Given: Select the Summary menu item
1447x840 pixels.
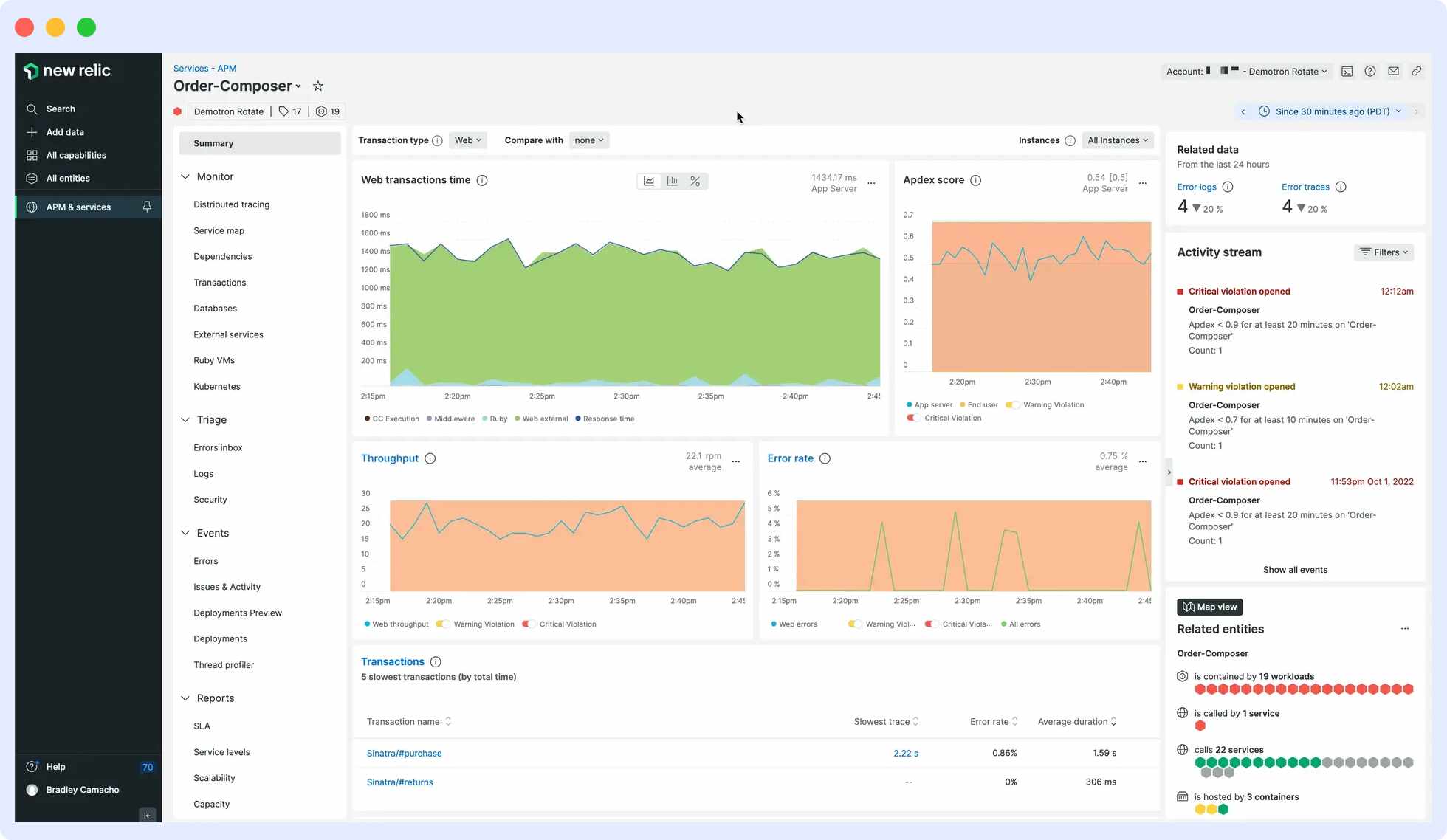Looking at the screenshot, I should pyautogui.click(x=260, y=143).
